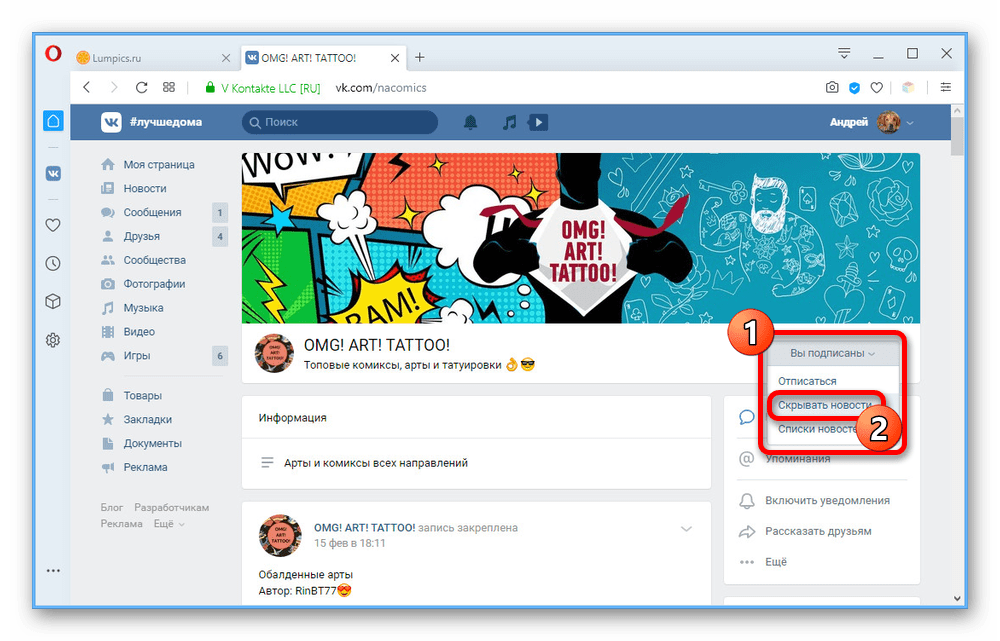The height and width of the screenshot is (641, 1000).
Task: Click the address bar URL vk.com/nacomics
Action: point(381,88)
